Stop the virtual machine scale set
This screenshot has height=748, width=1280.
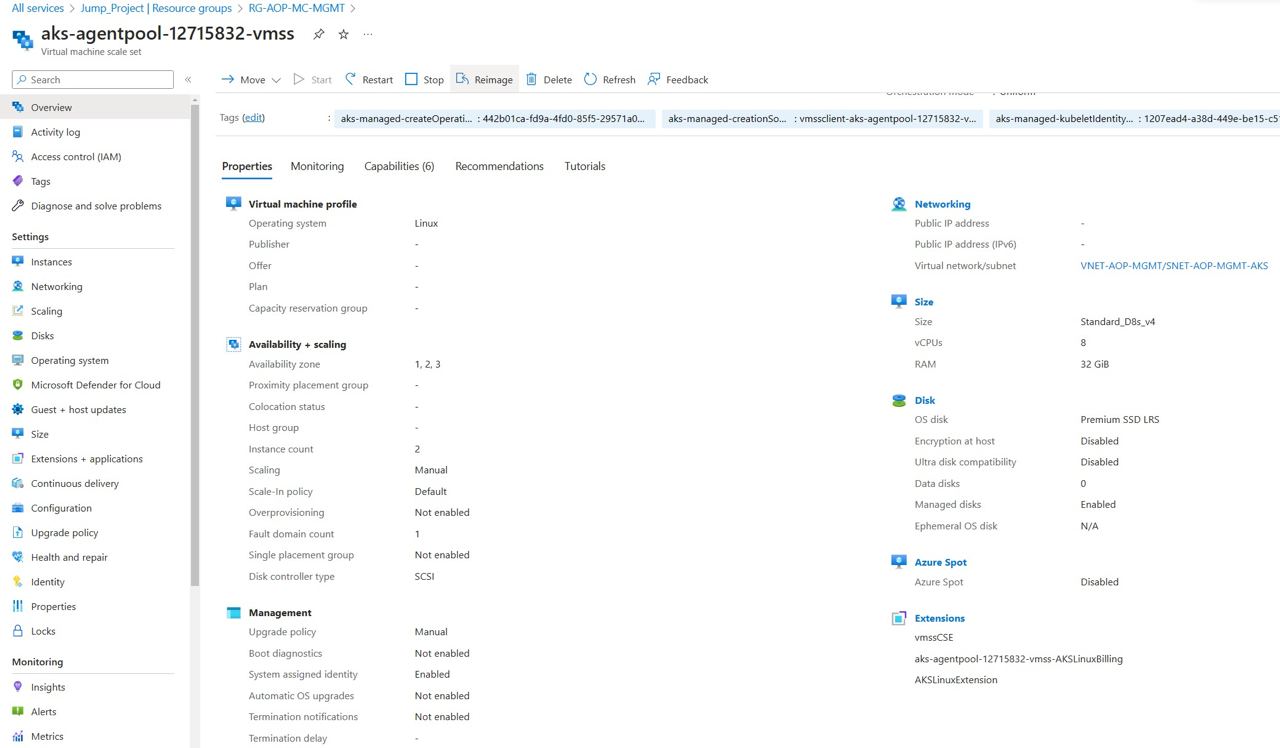tap(424, 80)
